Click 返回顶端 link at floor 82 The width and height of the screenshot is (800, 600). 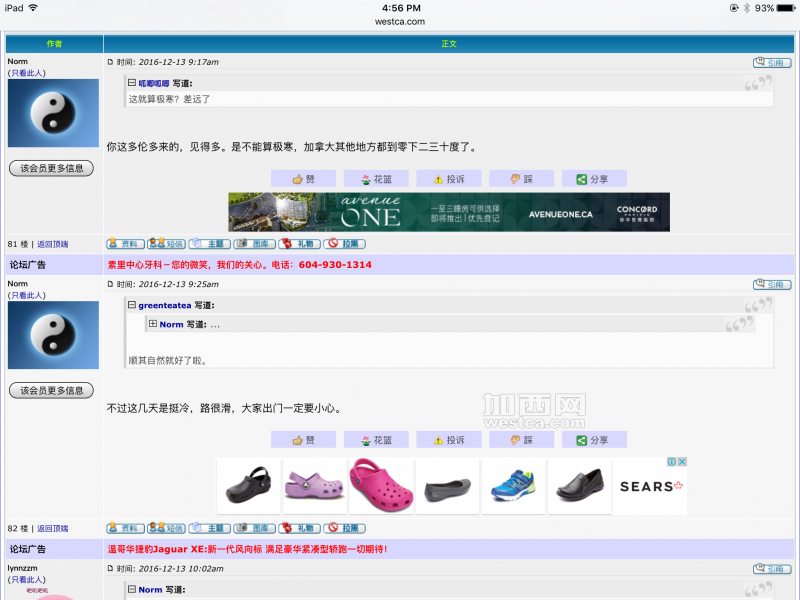pos(53,528)
